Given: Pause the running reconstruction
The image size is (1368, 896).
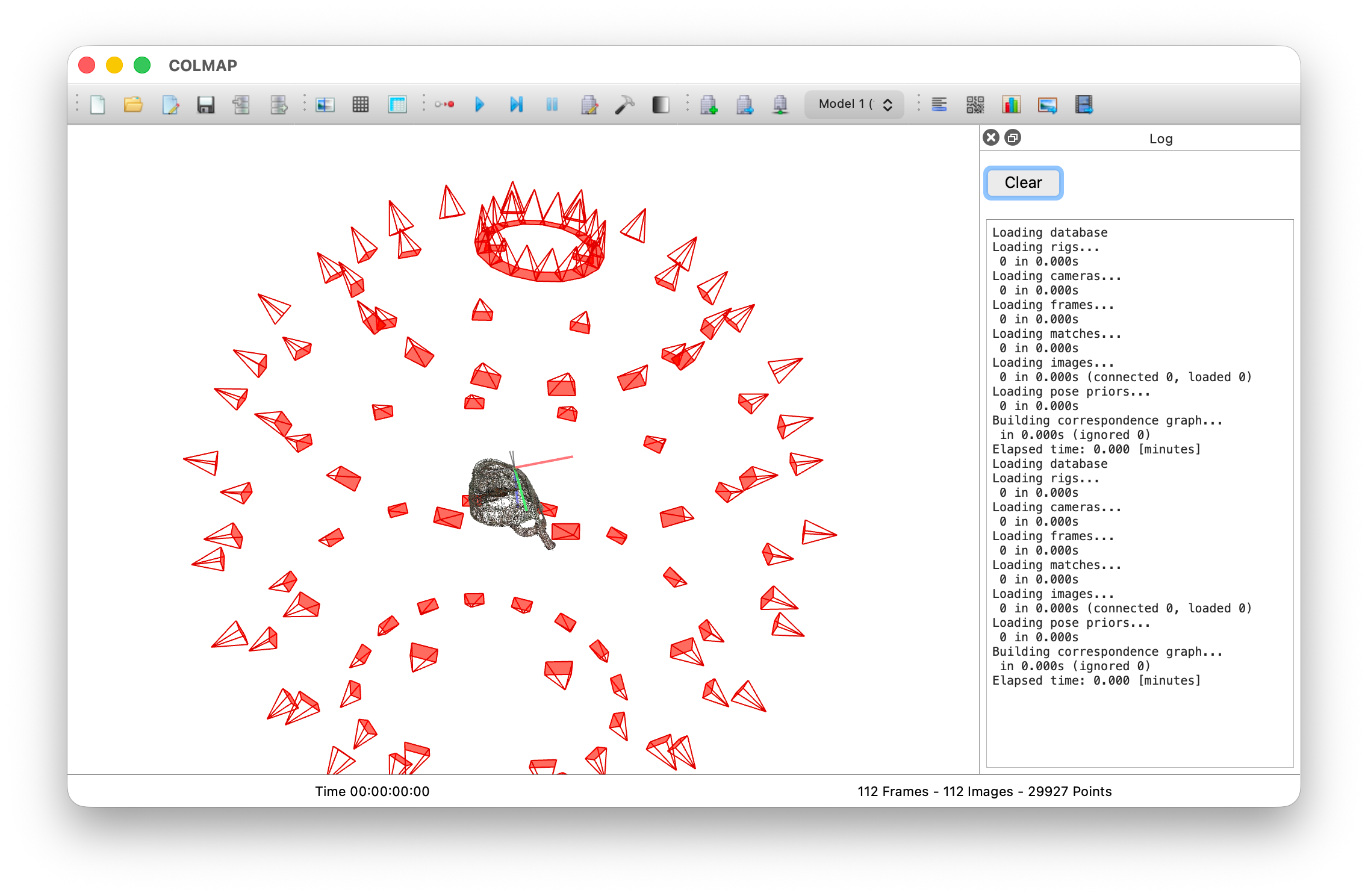Looking at the screenshot, I should point(552,104).
